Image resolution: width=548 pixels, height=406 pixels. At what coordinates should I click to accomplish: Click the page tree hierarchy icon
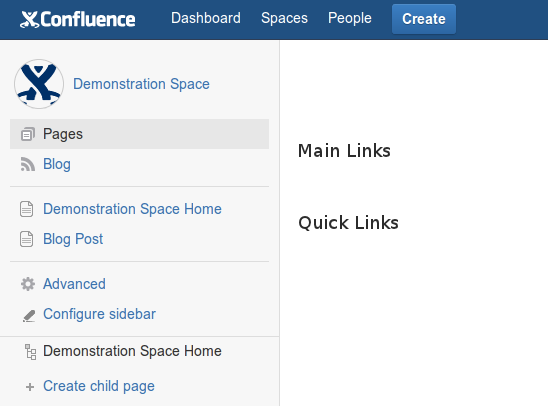(30, 352)
